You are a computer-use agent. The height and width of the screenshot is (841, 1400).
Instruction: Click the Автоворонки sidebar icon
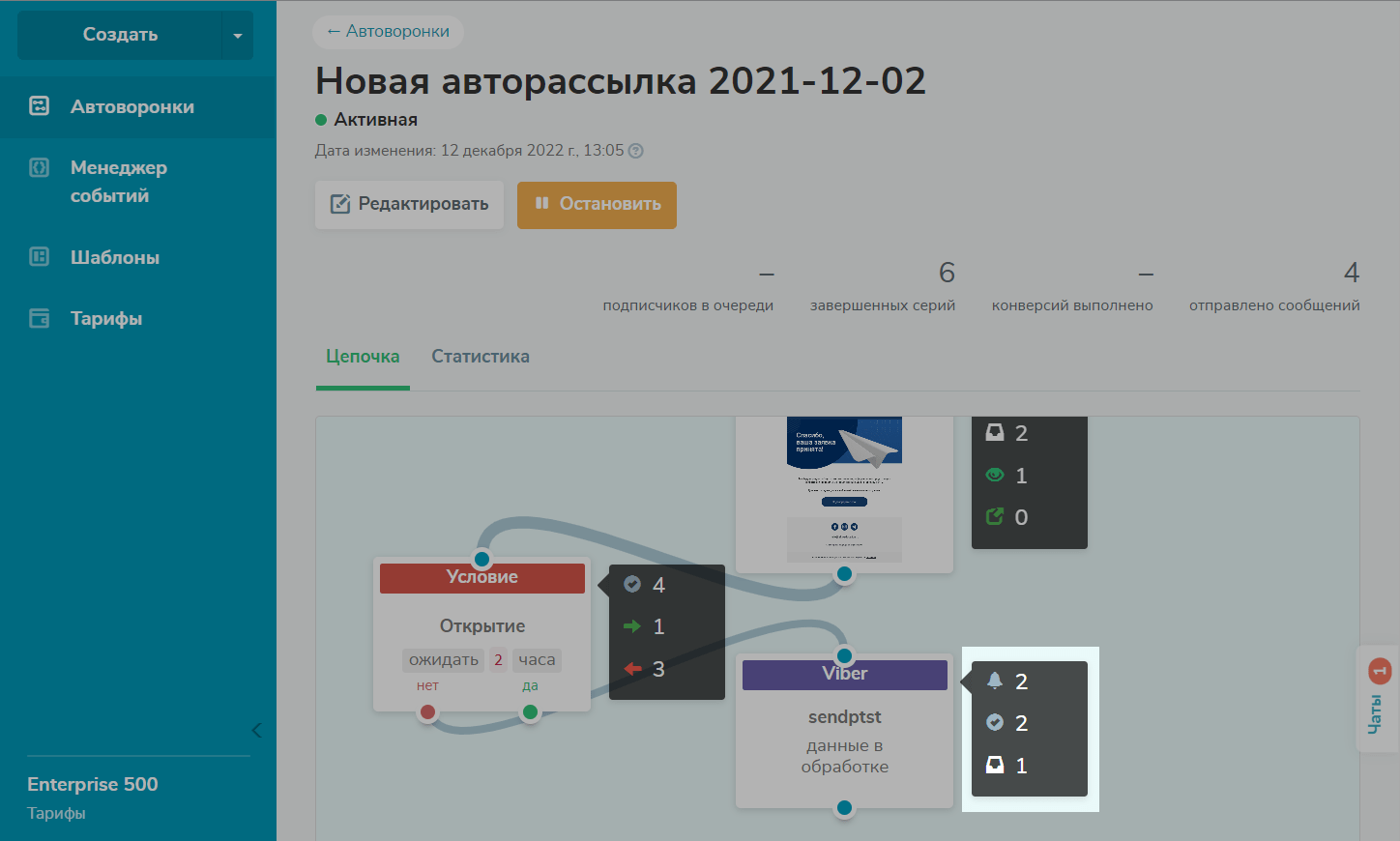pyautogui.click(x=40, y=106)
